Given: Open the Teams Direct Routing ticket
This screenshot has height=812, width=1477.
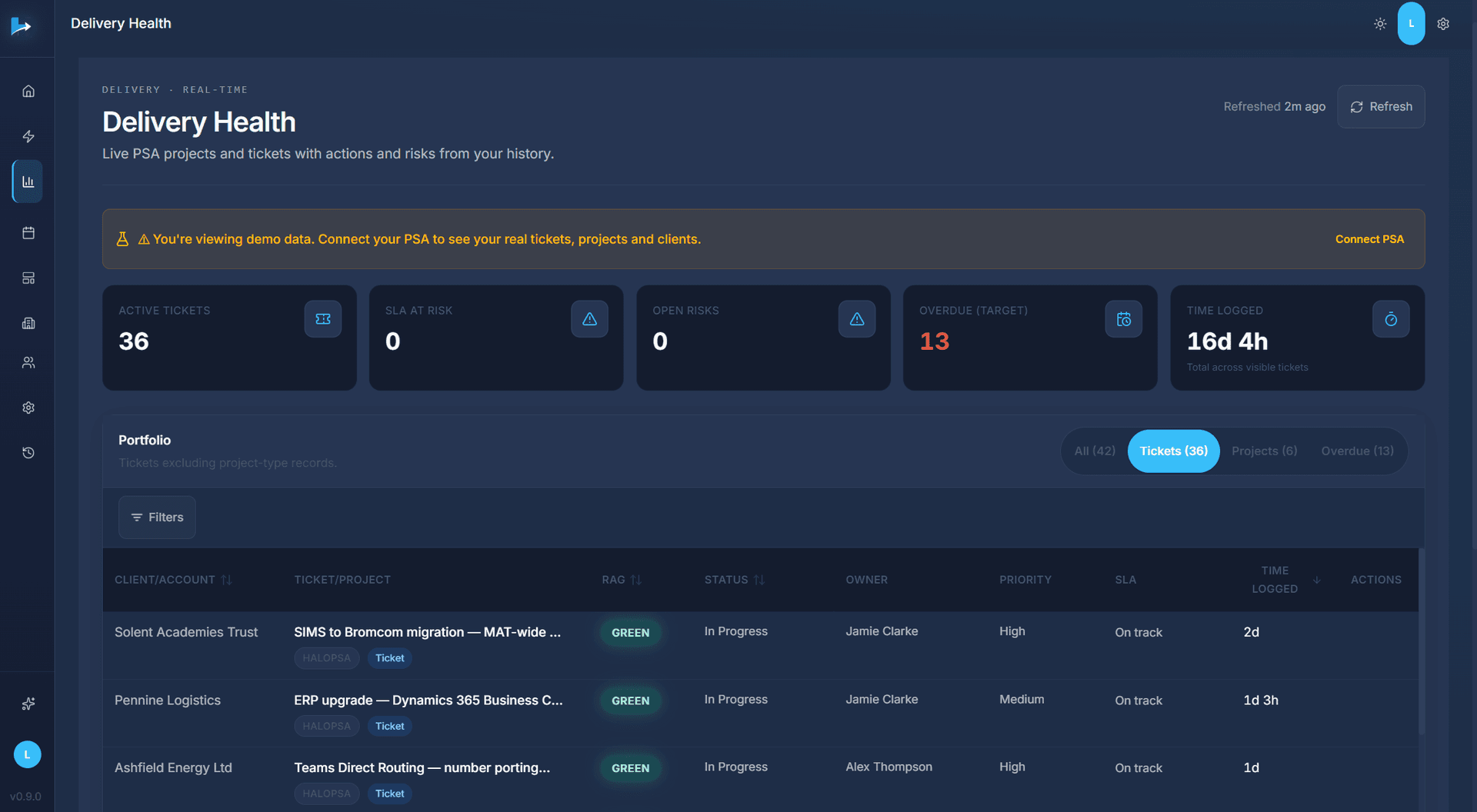Looking at the screenshot, I should (422, 768).
